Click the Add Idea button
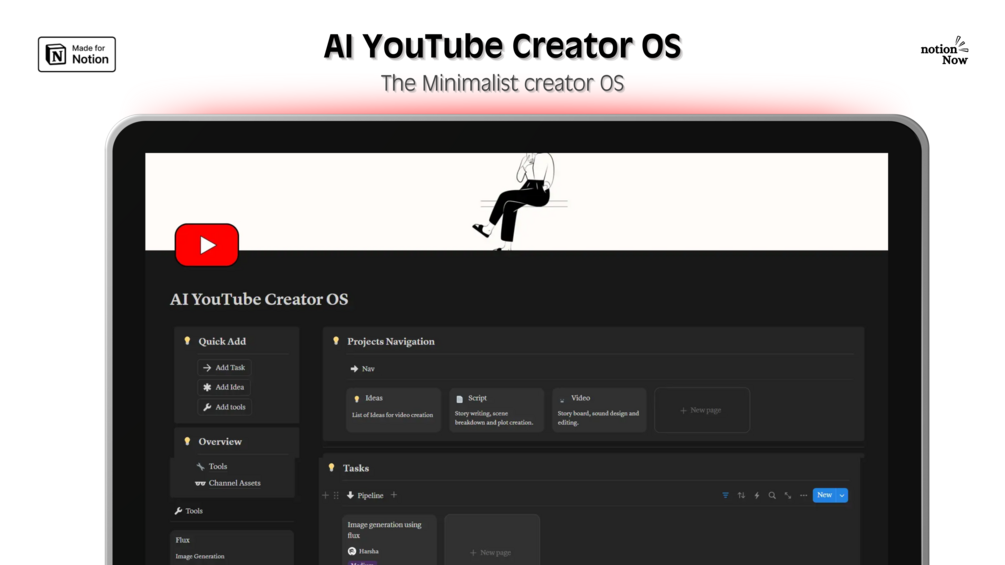 (x=224, y=387)
